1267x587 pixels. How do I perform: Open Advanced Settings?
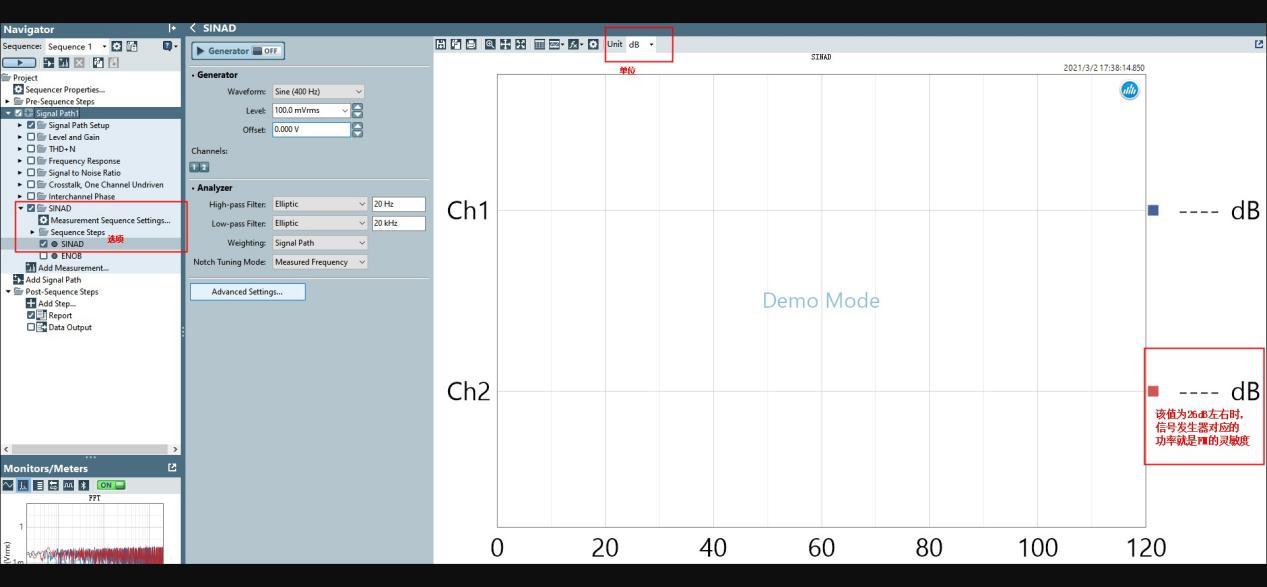point(247,292)
